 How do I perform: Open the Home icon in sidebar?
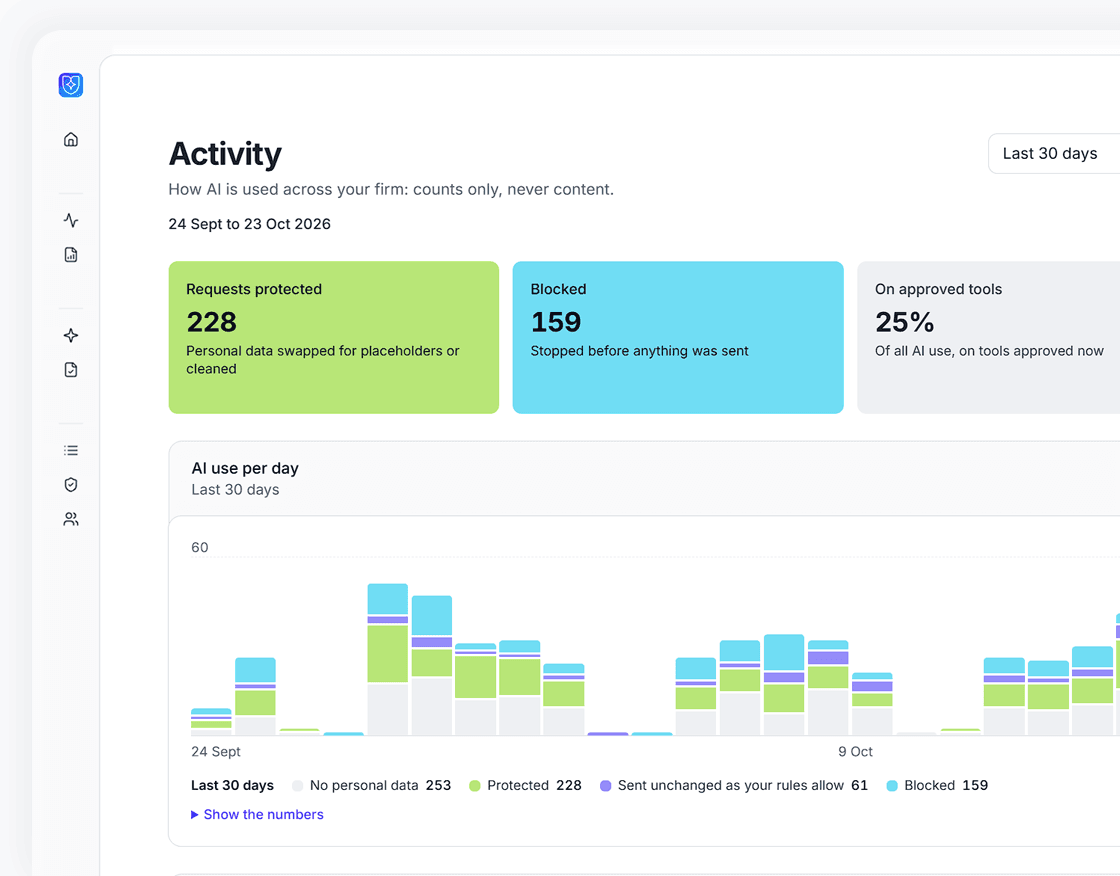(x=71, y=139)
